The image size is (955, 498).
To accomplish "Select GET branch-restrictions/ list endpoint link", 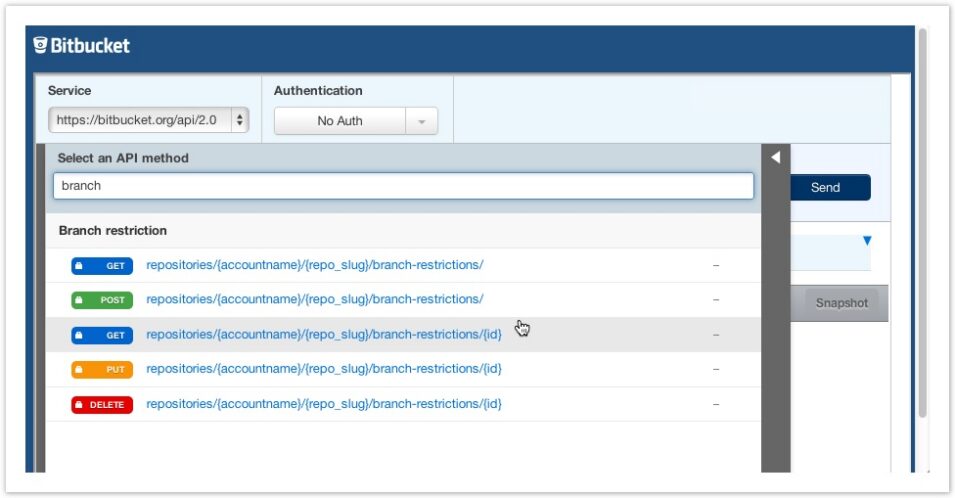I will 315,265.
